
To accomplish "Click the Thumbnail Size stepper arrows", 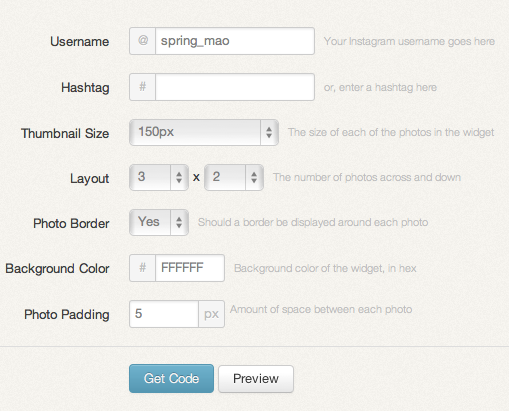I will coord(269,132).
